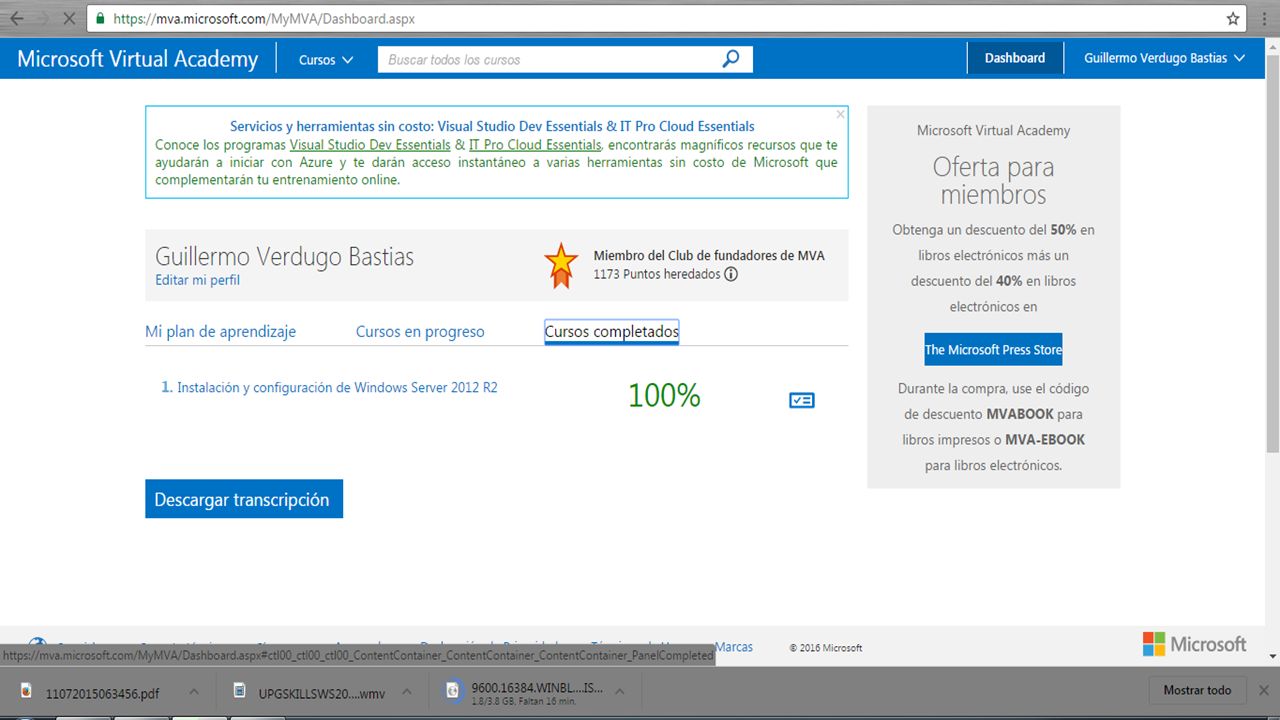Dismiss the Dev Essentials banner
This screenshot has width=1280, height=720.
(840, 114)
